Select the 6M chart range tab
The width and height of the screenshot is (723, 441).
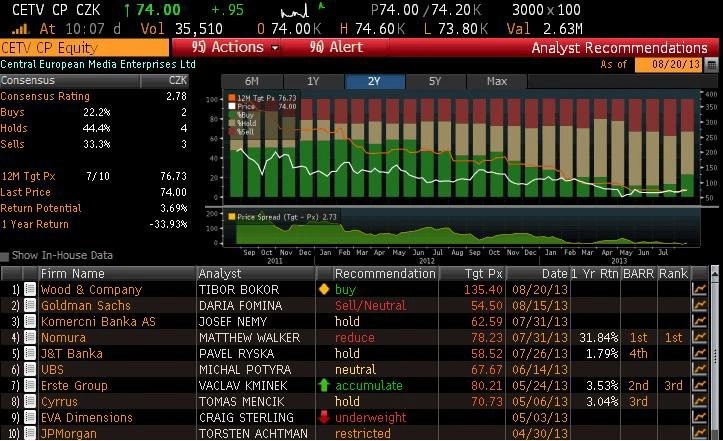tap(252, 81)
